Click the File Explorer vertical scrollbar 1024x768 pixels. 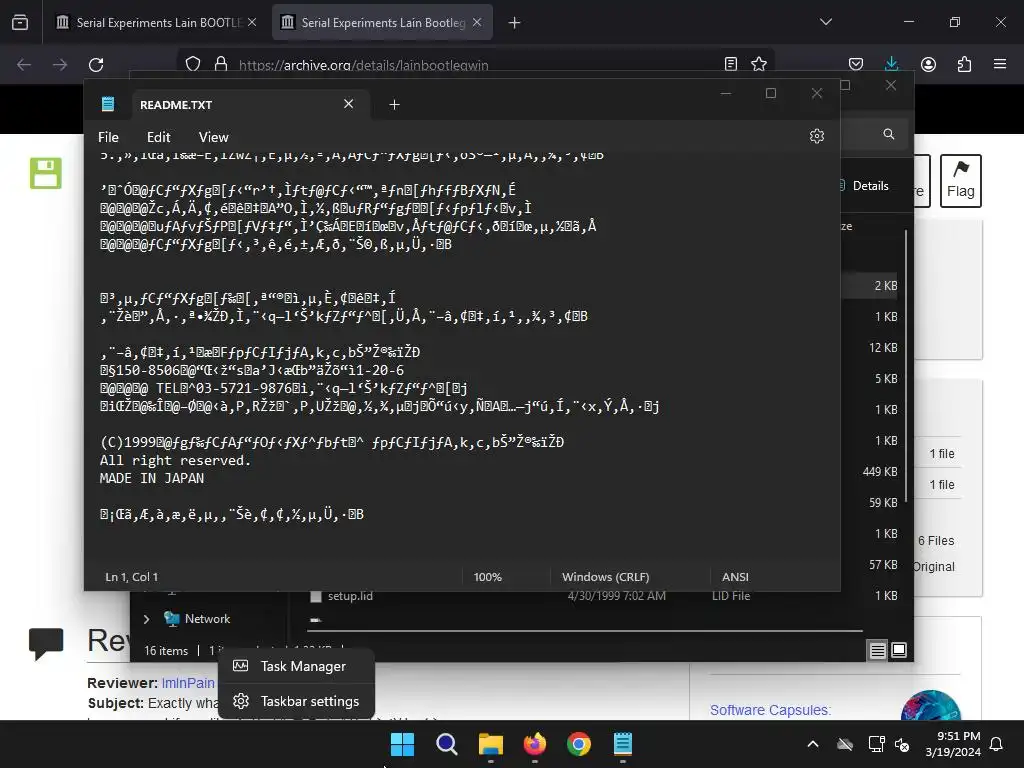pos(906,366)
